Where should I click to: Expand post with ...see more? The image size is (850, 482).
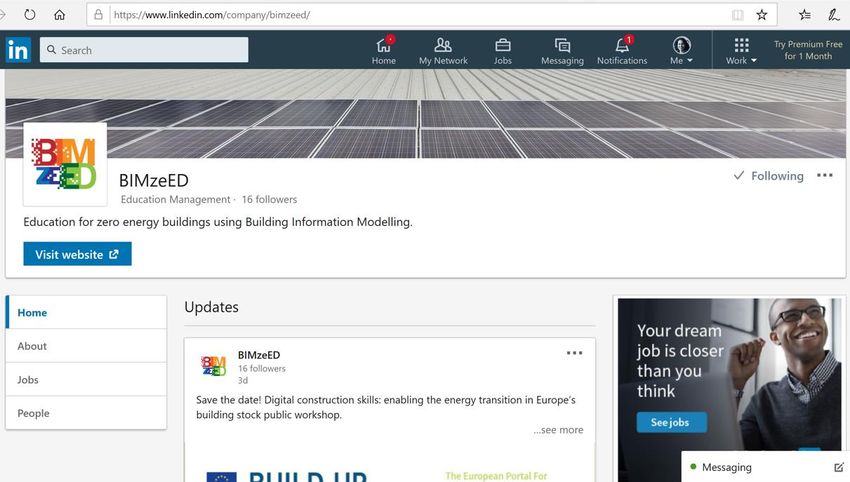click(x=558, y=430)
